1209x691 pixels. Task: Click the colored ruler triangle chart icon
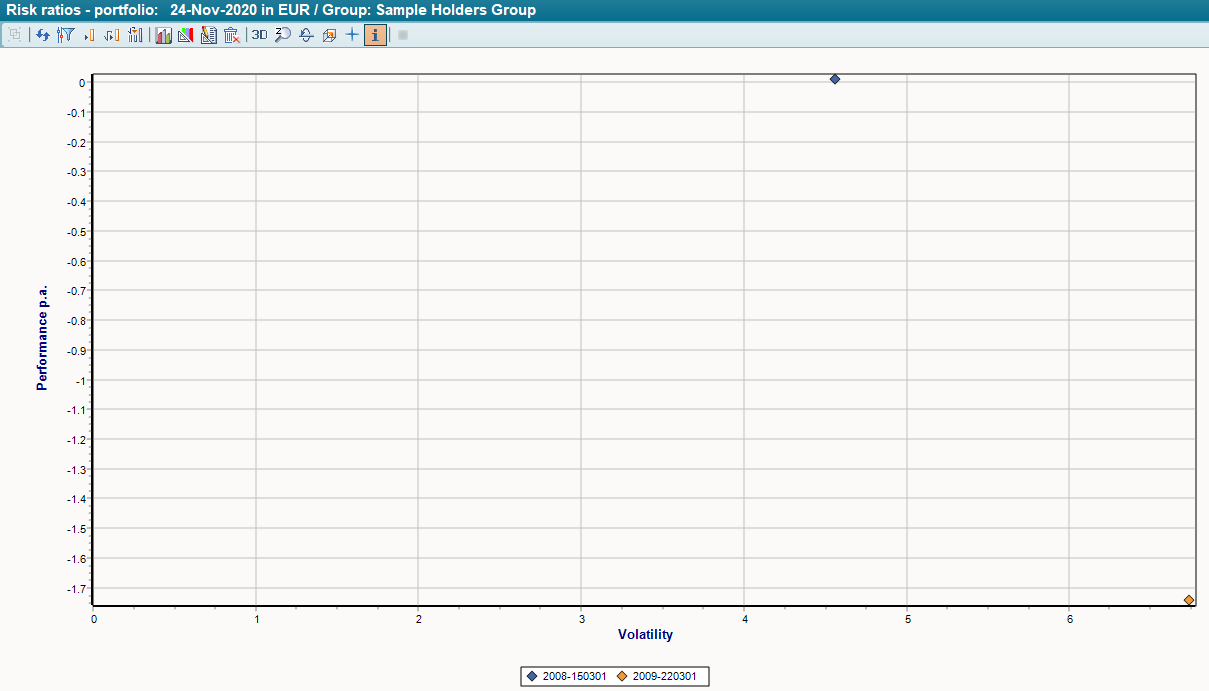point(185,35)
